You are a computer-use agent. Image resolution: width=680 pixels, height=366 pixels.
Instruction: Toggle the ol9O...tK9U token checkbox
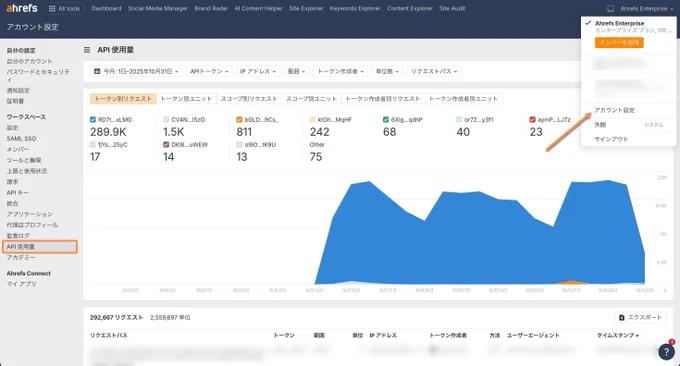[239, 145]
